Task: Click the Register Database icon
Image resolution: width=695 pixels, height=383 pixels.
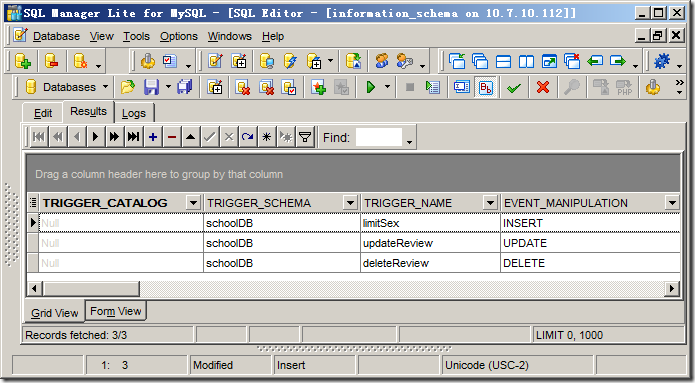Action: click(x=80, y=61)
